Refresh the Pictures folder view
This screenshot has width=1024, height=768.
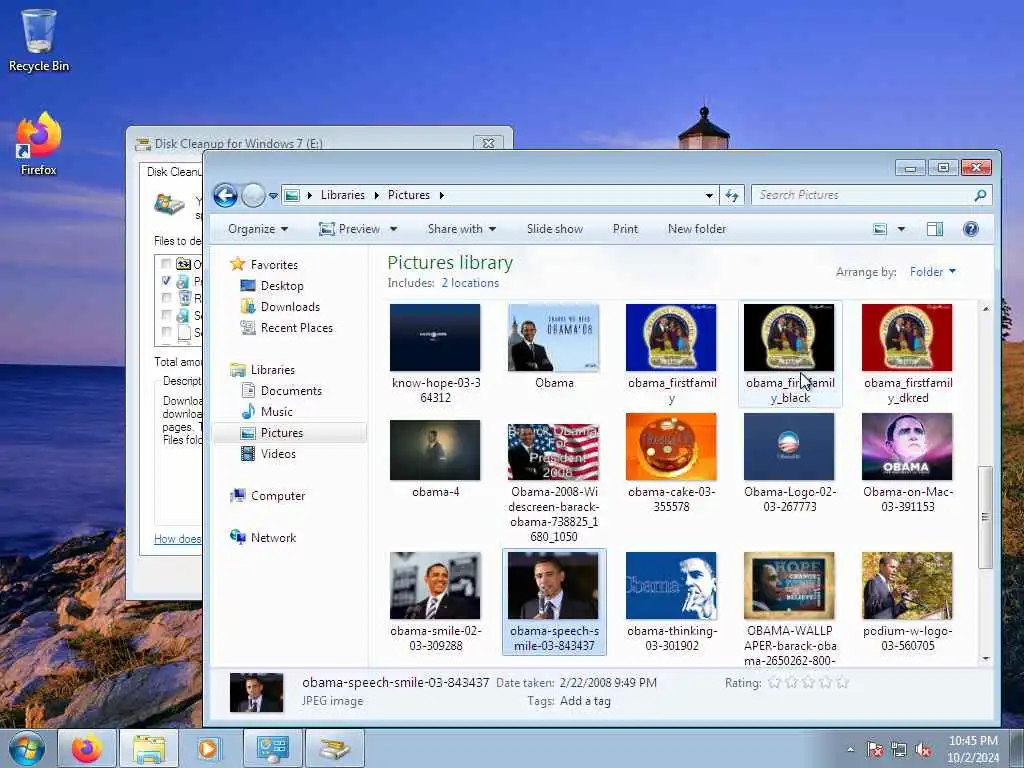[731, 195]
